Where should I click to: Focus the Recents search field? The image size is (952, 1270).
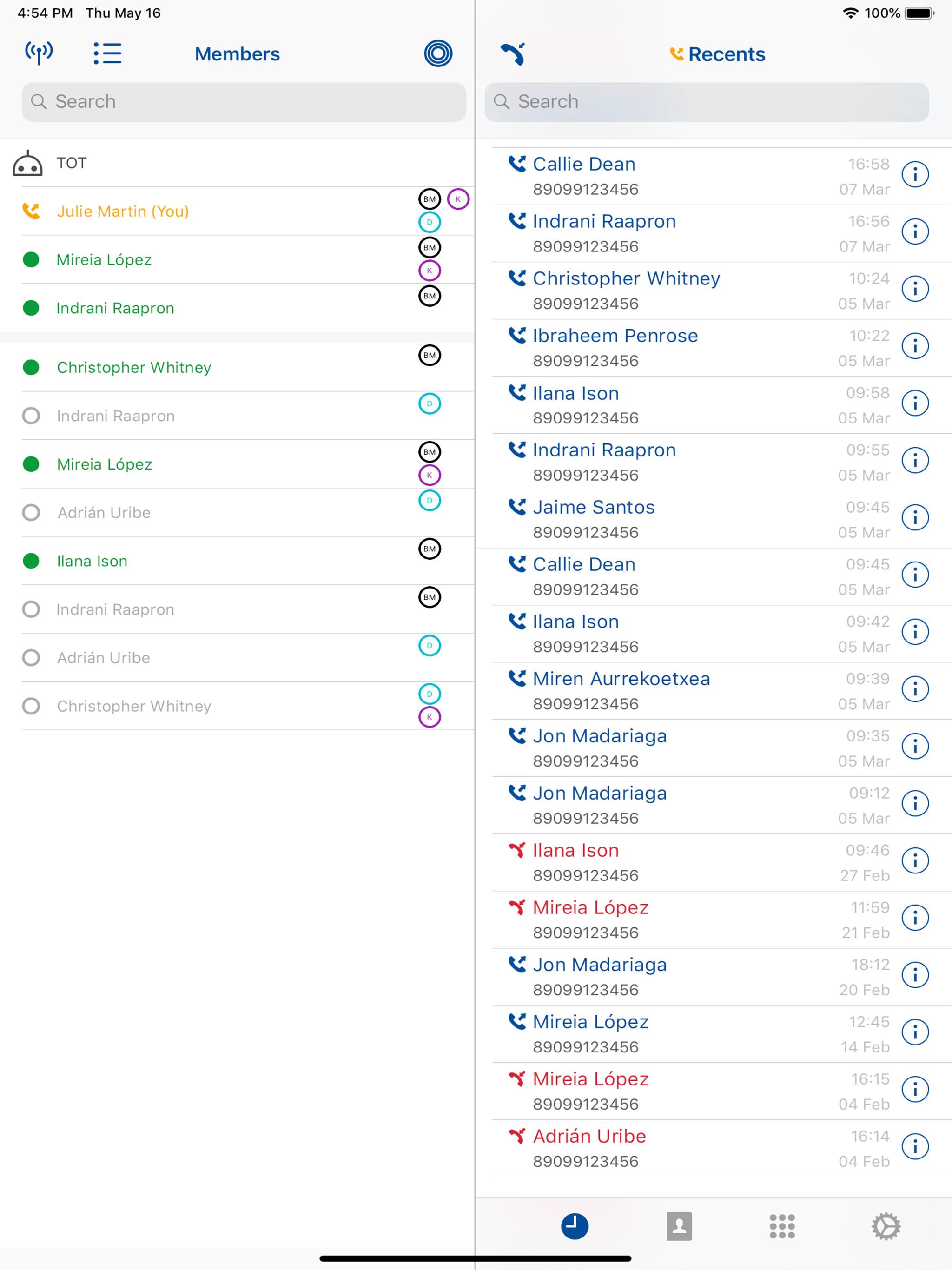pyautogui.click(x=707, y=102)
